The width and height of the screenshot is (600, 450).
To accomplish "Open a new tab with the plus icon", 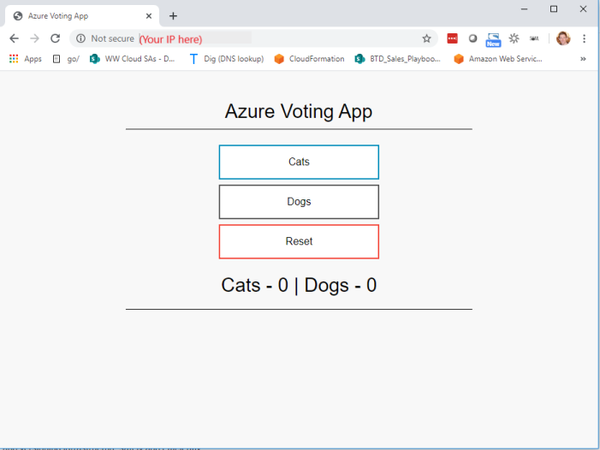I will pos(173,16).
